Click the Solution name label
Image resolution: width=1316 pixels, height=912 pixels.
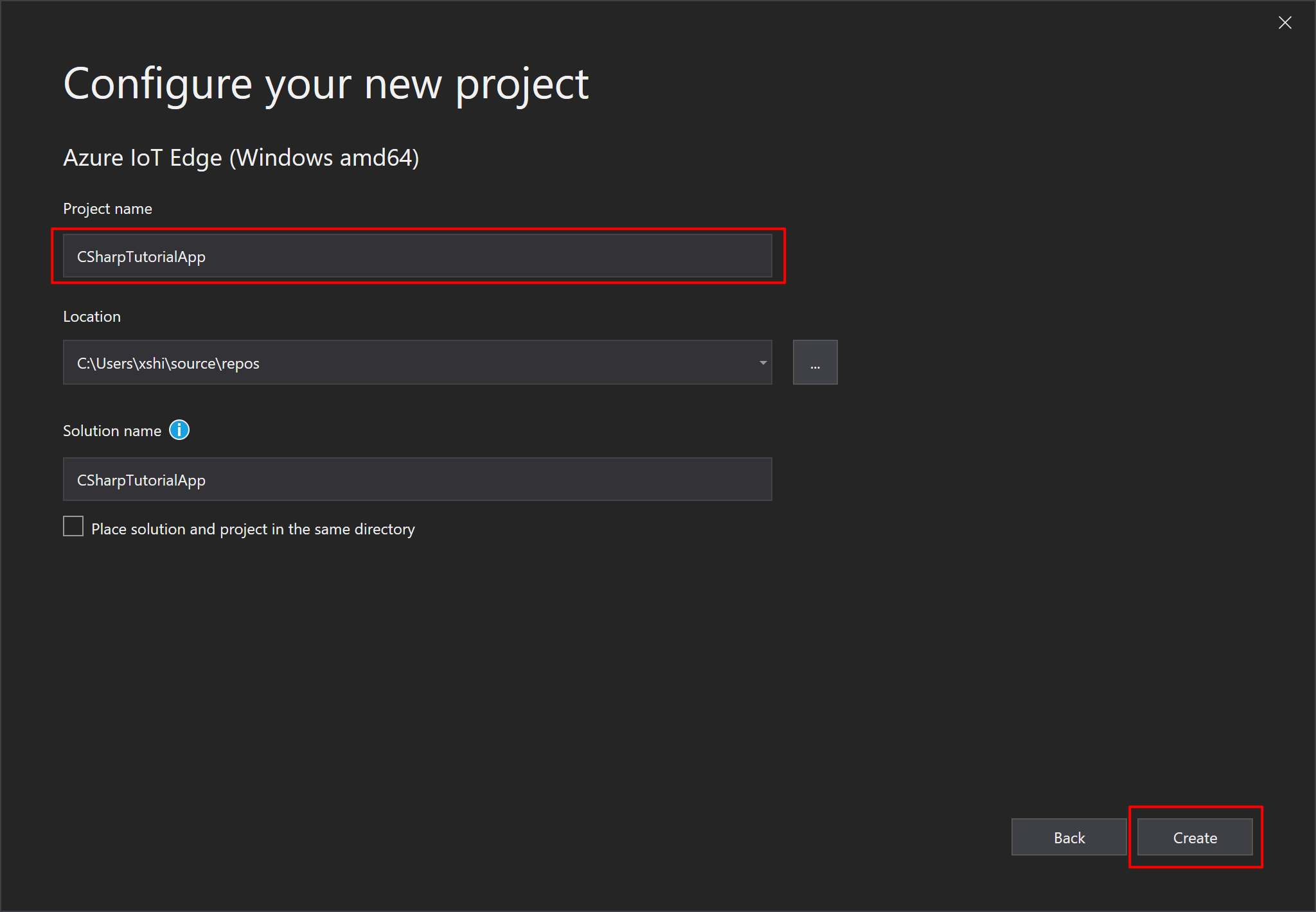pyautogui.click(x=112, y=431)
